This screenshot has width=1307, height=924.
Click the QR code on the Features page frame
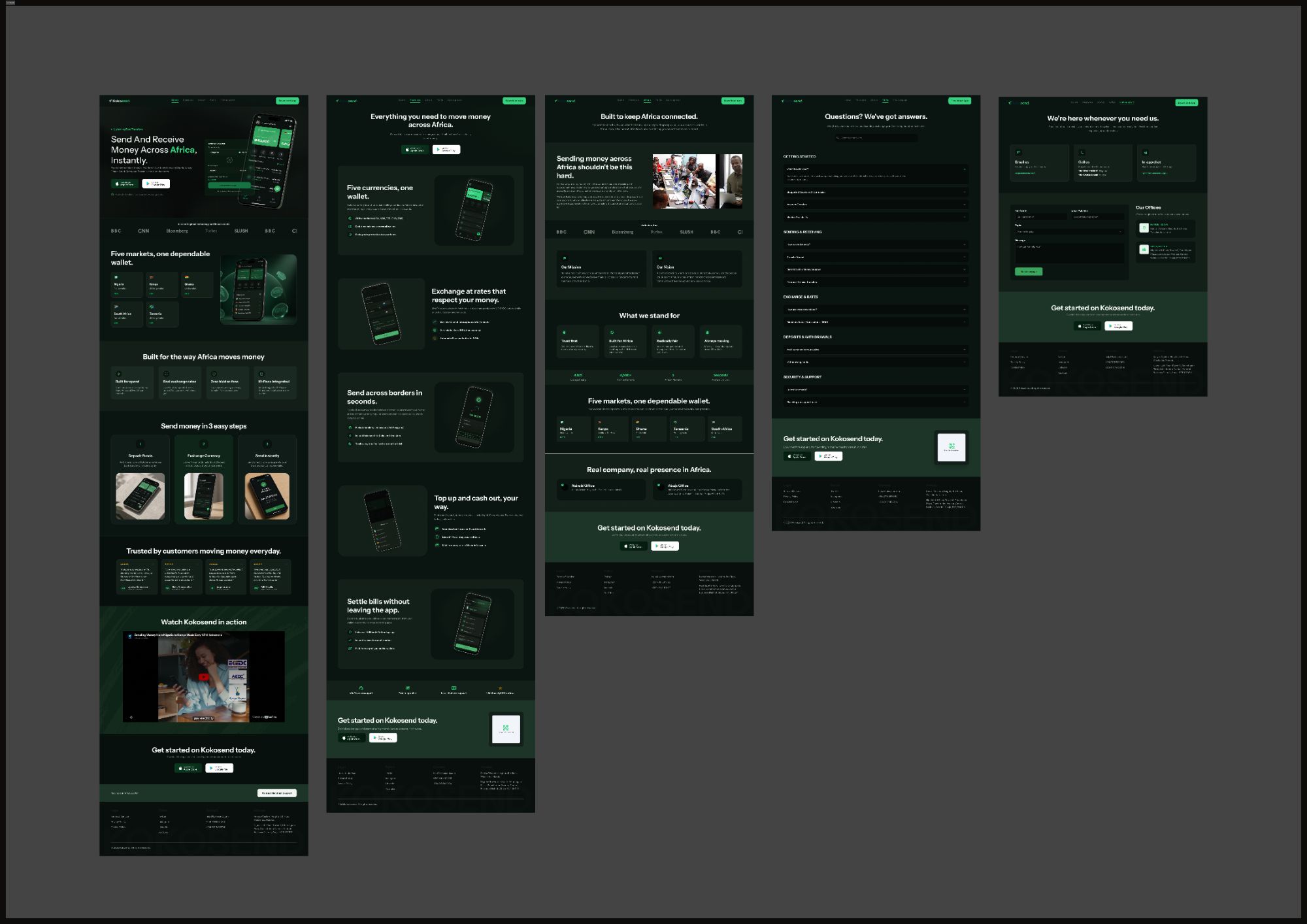click(x=506, y=729)
